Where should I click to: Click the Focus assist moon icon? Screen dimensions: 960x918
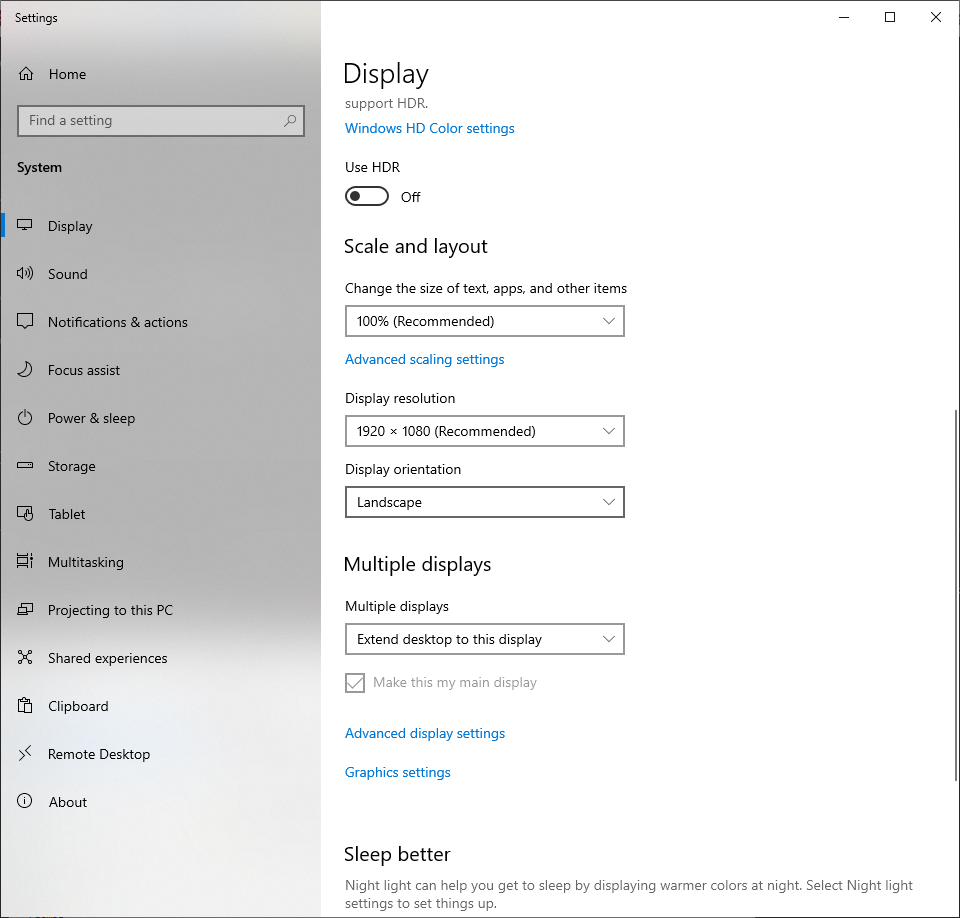pos(25,369)
